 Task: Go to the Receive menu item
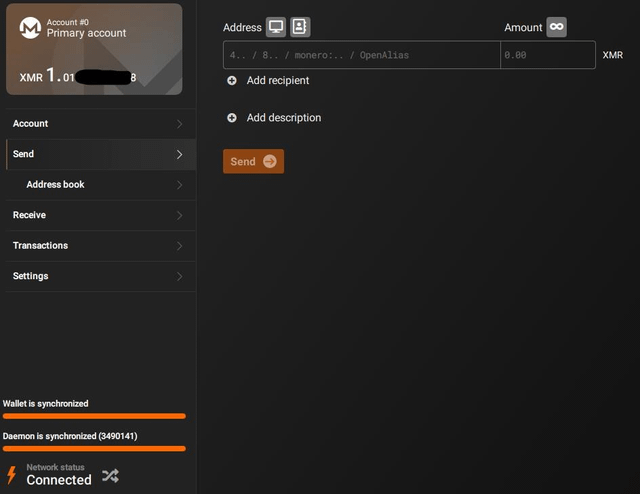101,215
